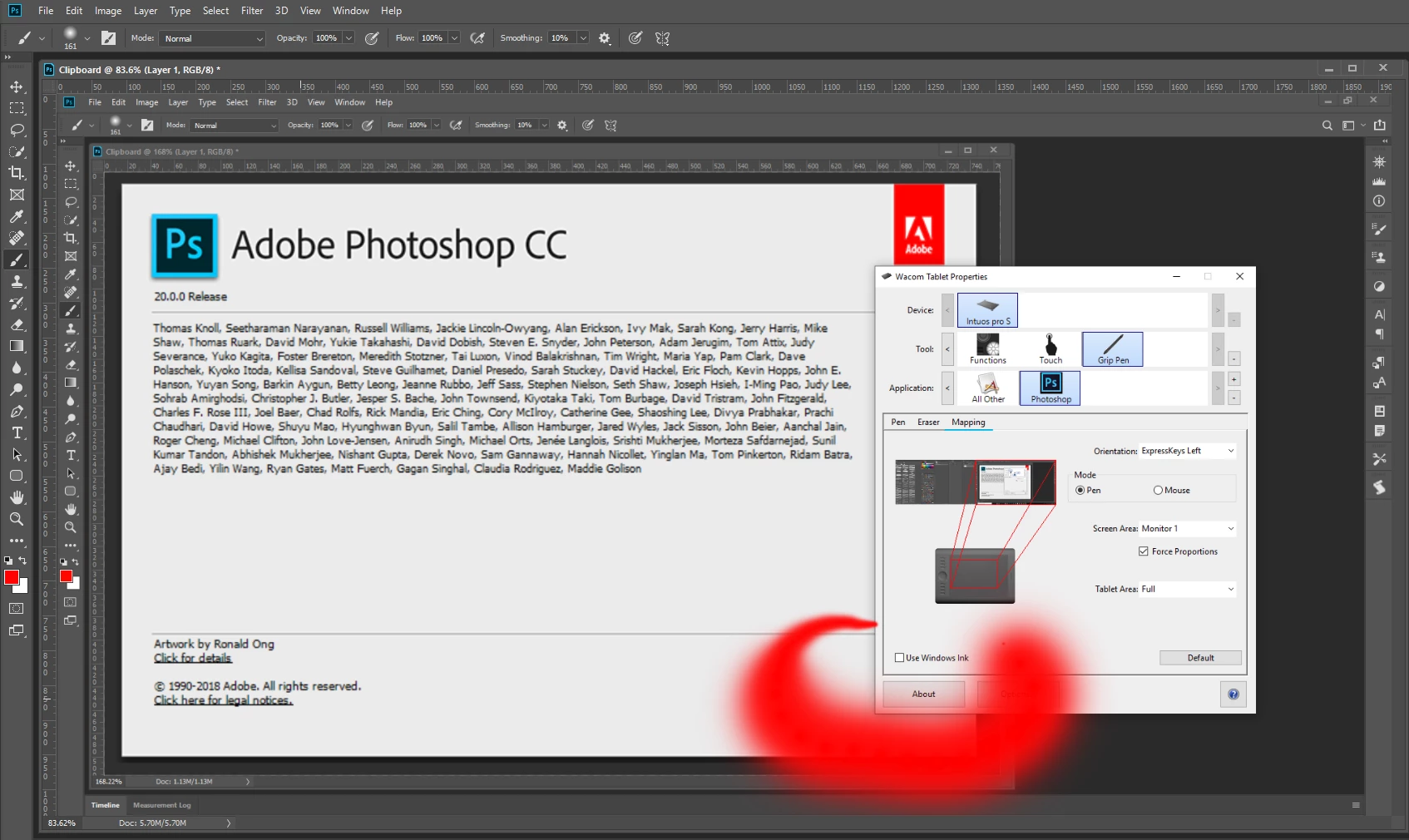Open the Window menu in main menu bar
This screenshot has width=1409, height=840.
tap(351, 11)
